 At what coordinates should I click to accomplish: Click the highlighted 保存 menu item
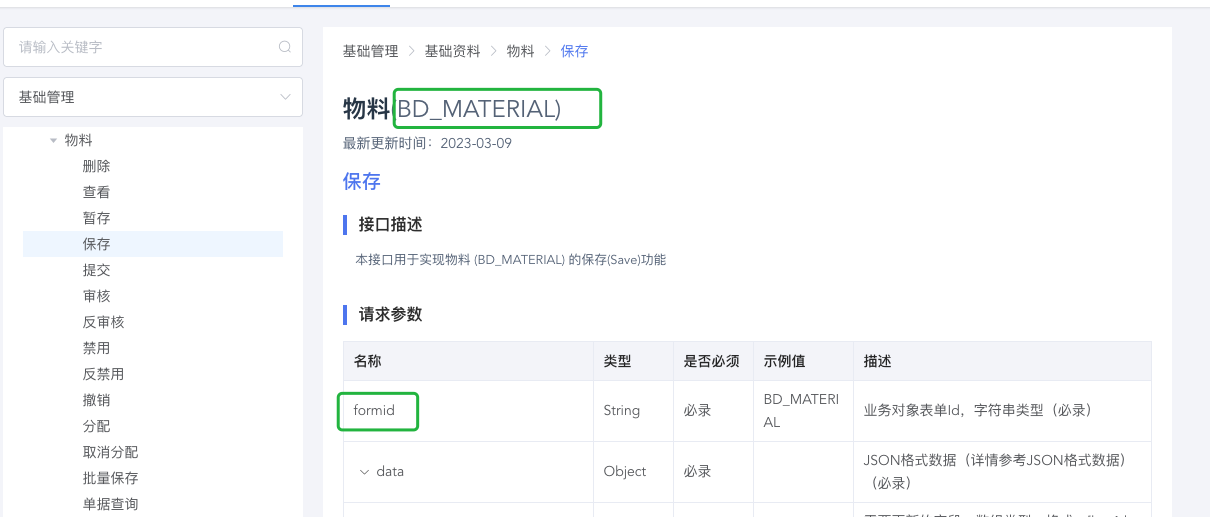(x=97, y=244)
